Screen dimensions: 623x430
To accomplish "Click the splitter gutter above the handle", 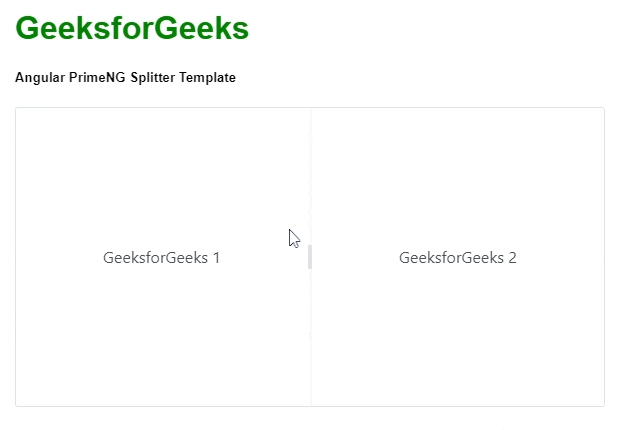I will [310, 170].
